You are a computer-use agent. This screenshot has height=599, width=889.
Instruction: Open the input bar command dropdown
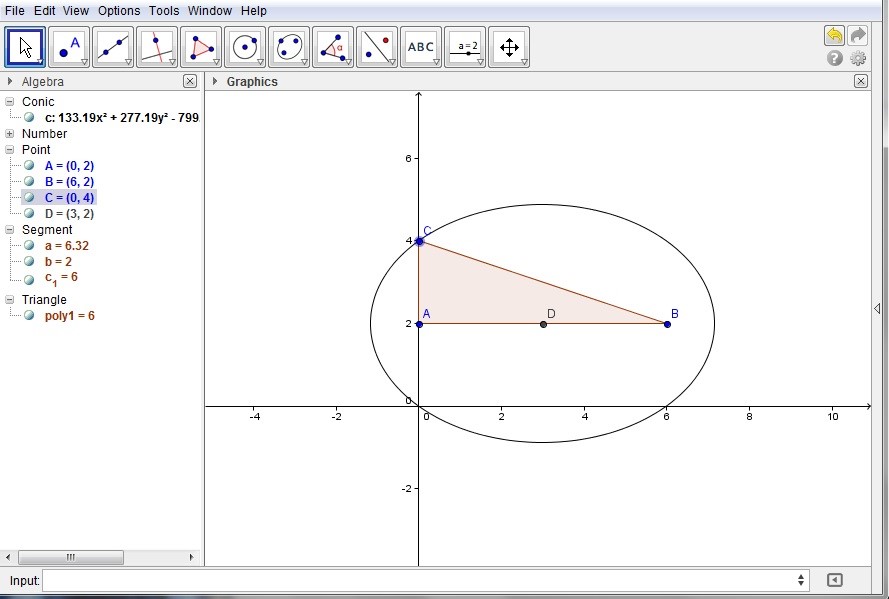click(801, 580)
